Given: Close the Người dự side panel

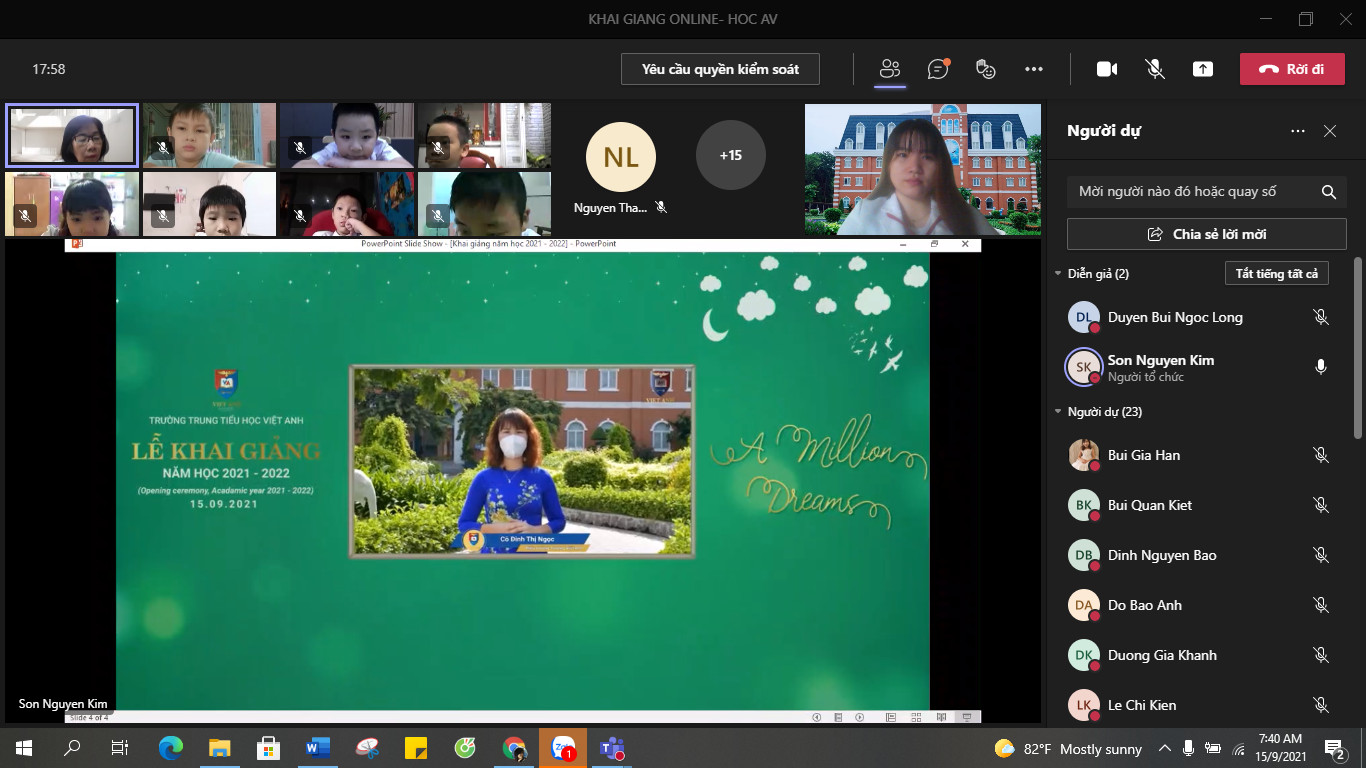Looking at the screenshot, I should [1330, 131].
